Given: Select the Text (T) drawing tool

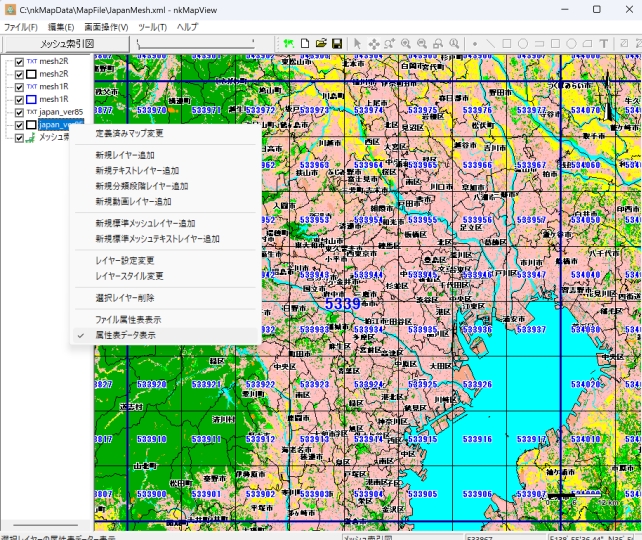Looking at the screenshot, I should 604,44.
